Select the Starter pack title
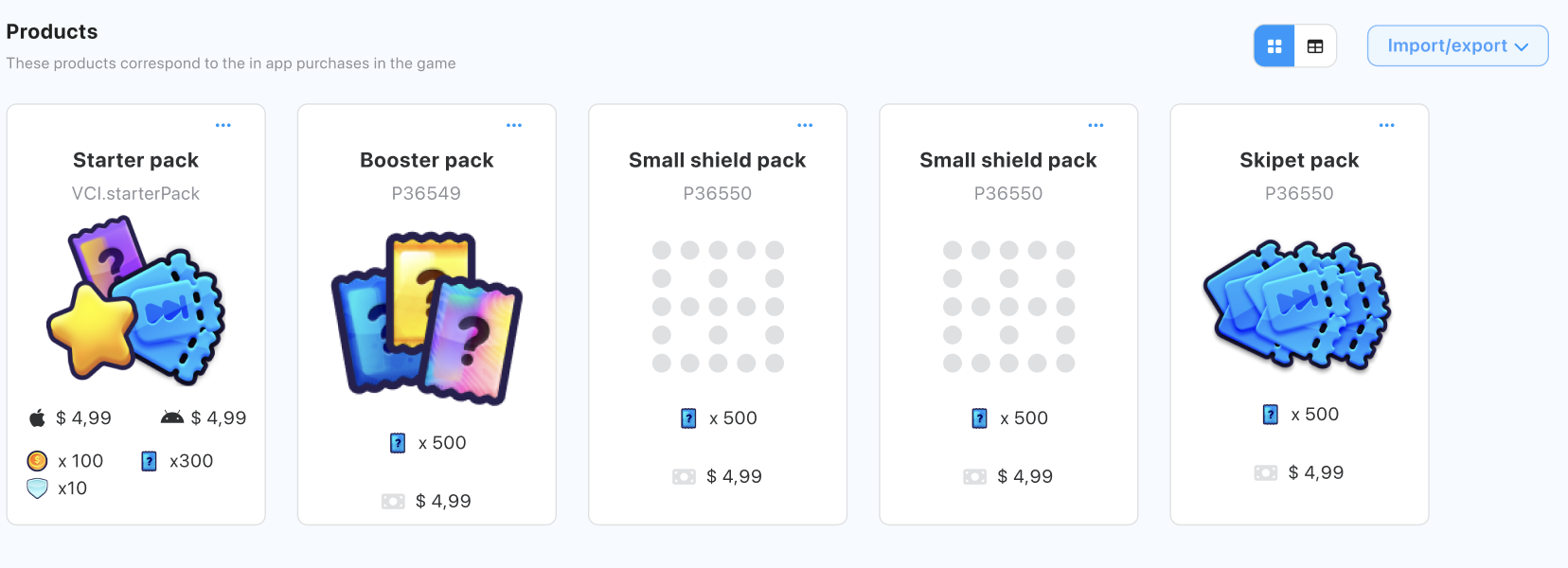 pos(135,160)
